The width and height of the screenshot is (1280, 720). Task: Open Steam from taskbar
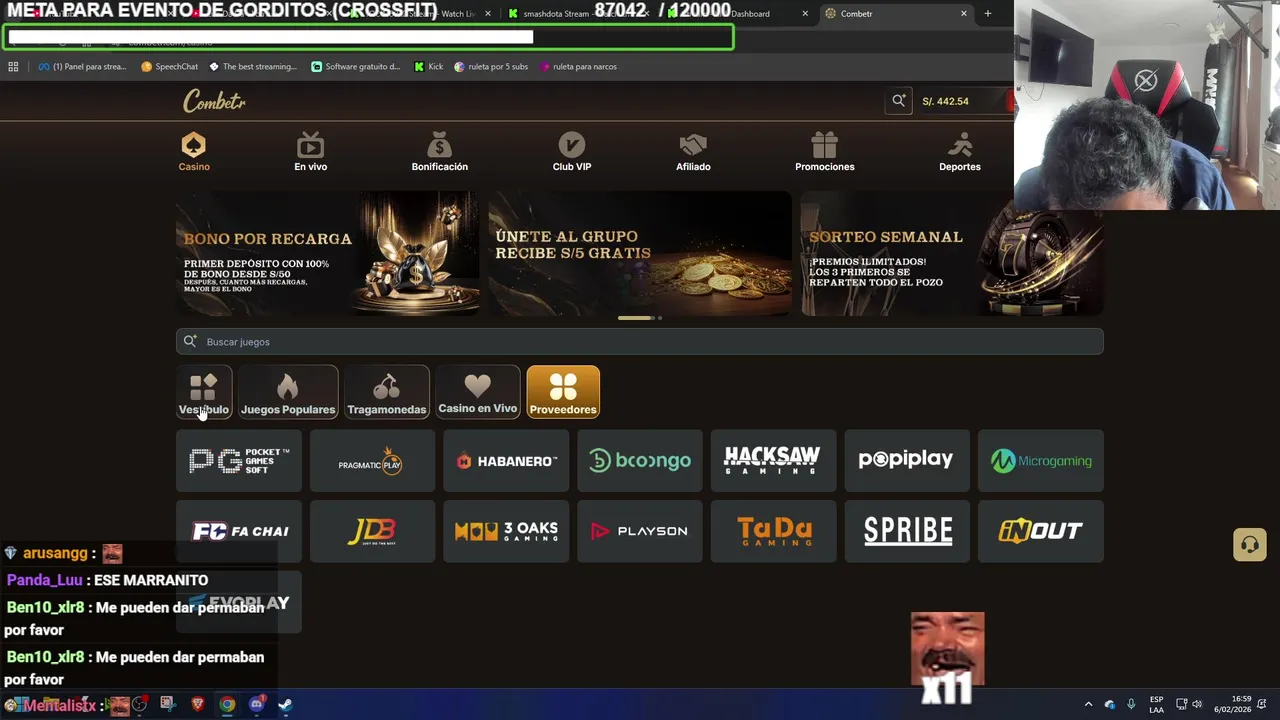coord(285,704)
